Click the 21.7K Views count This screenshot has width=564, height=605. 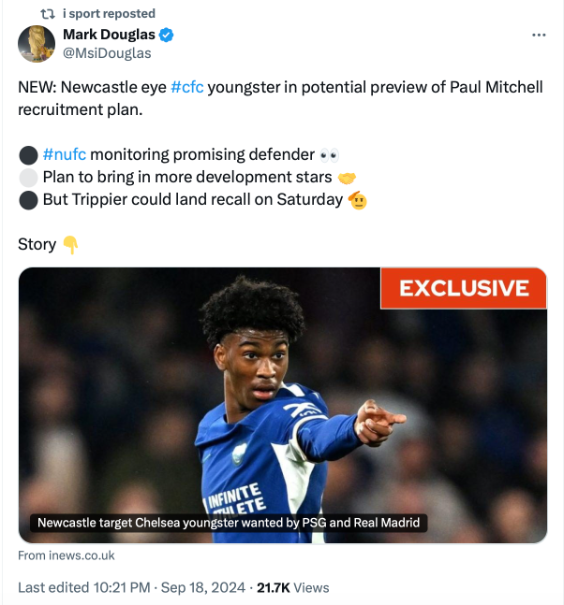[x=293, y=588]
